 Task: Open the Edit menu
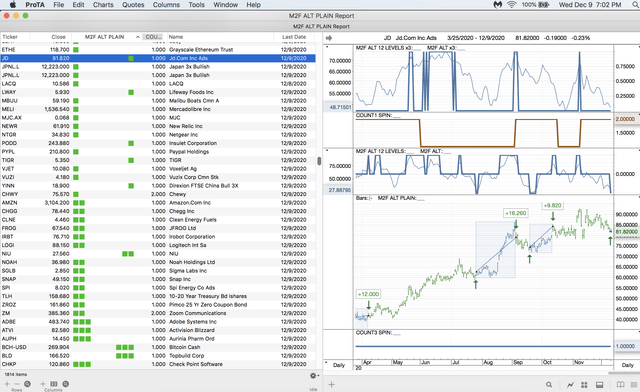(78, 5)
